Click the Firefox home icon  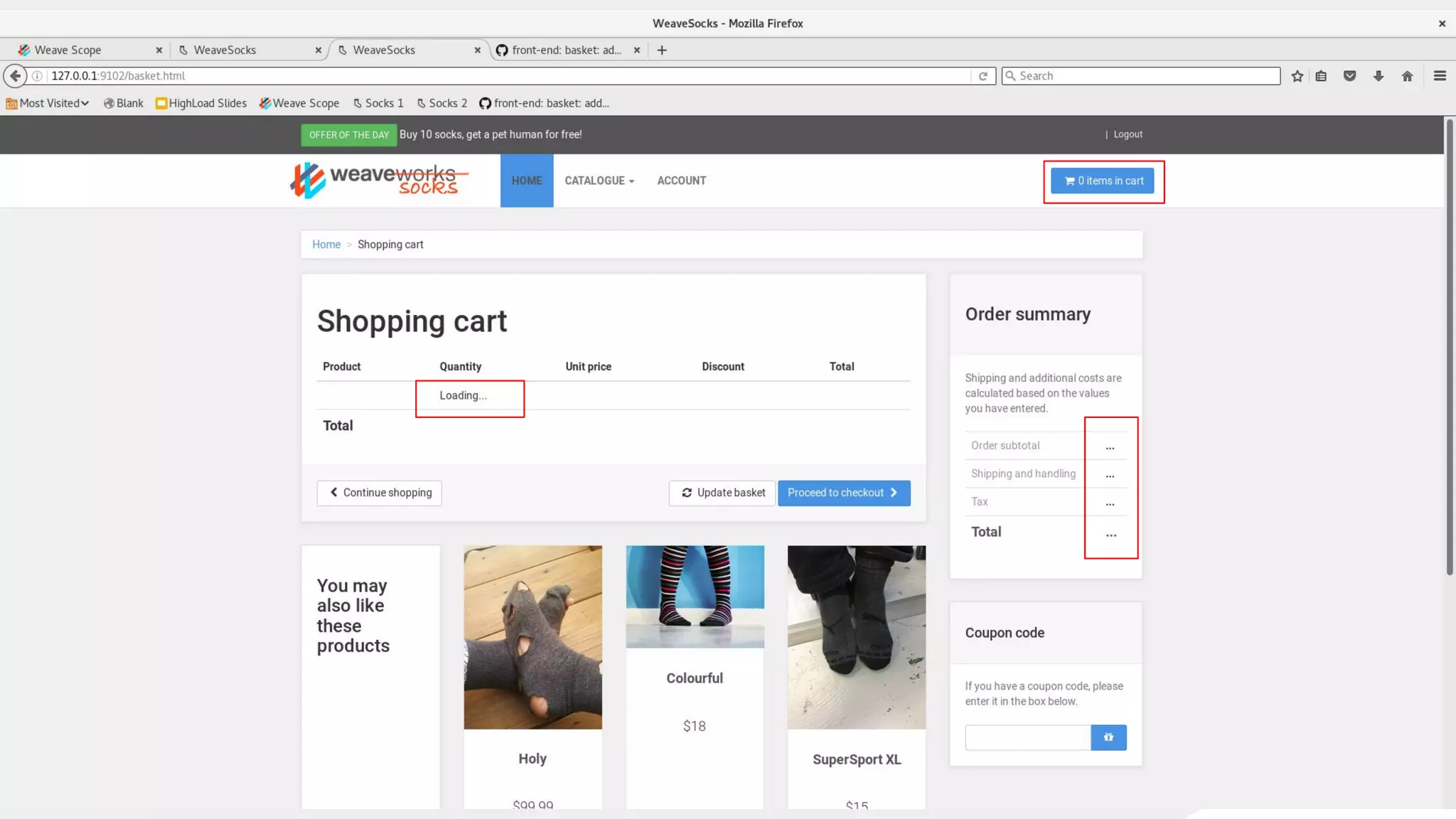(1407, 76)
